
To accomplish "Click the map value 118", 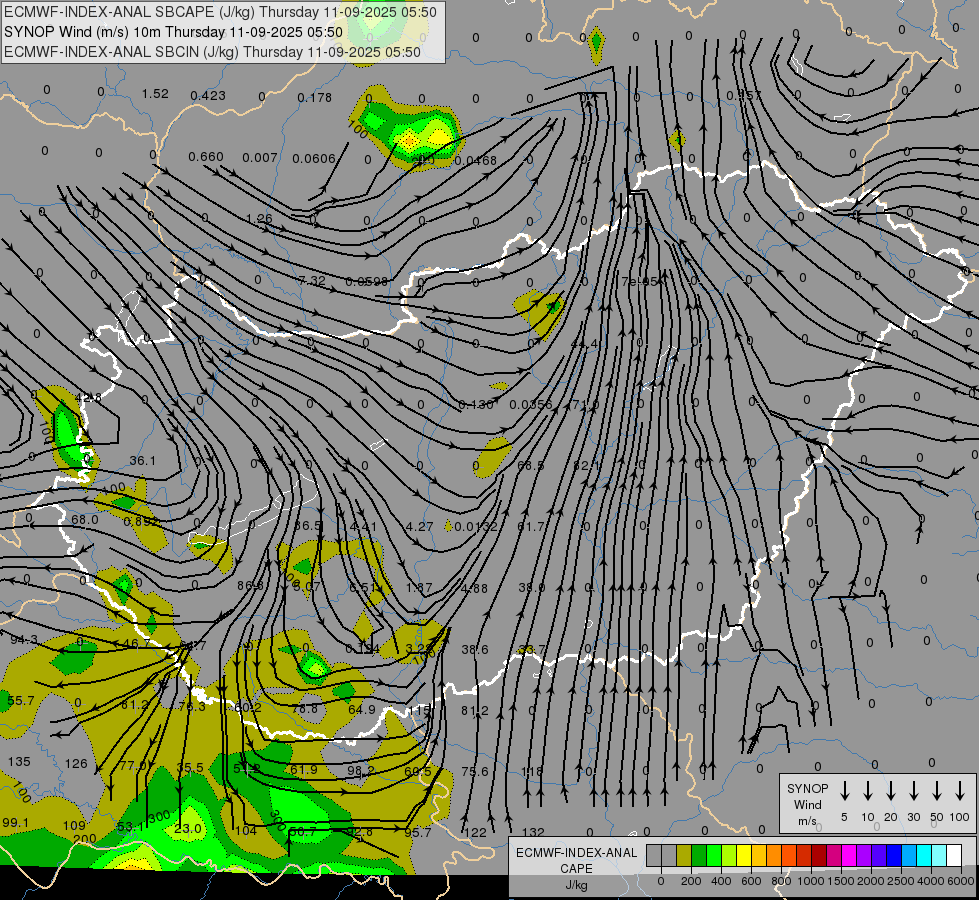I will [532, 771].
